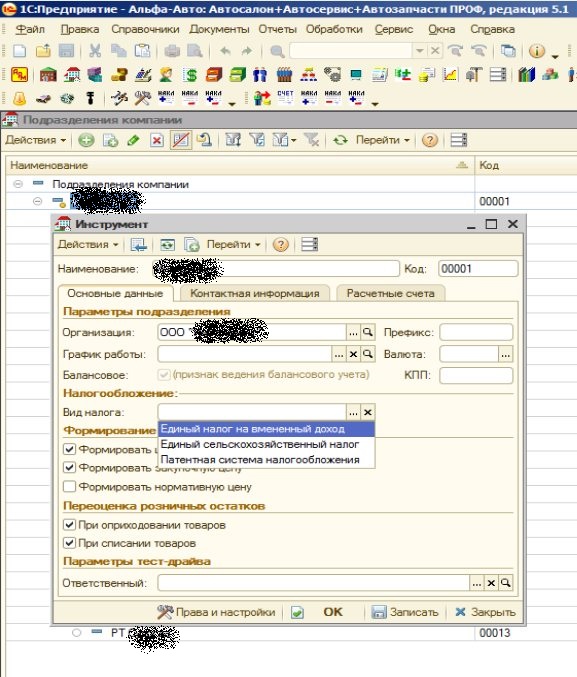Choose Патентная система налогообложения
Viewport: 577px width, 677px height.
(266, 460)
